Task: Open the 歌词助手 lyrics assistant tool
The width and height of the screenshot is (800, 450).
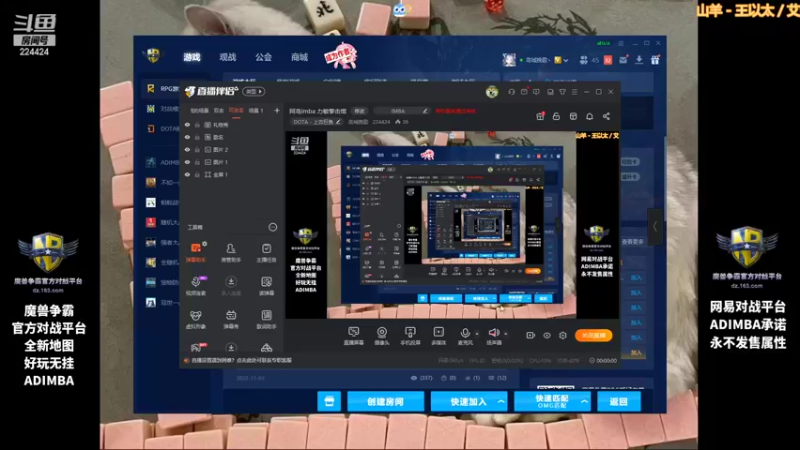Action: (266, 319)
